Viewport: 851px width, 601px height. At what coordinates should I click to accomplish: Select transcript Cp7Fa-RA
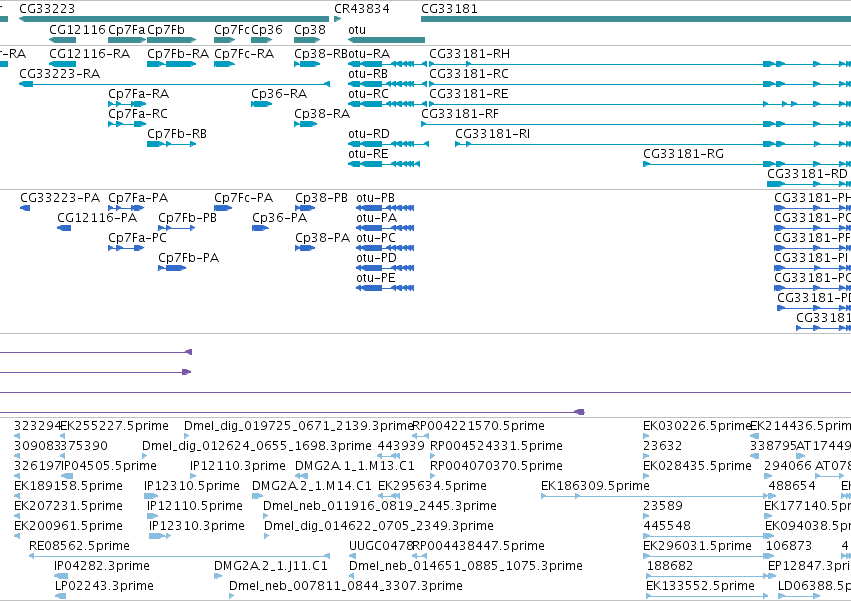coord(127,104)
